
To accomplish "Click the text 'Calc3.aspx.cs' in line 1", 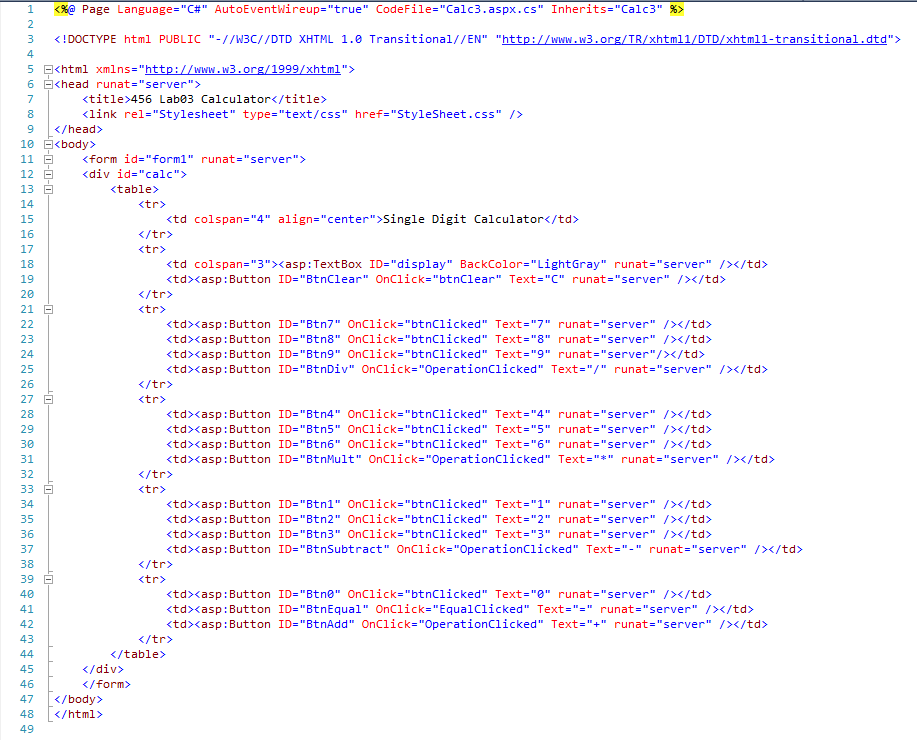I will pyautogui.click(x=491, y=9).
